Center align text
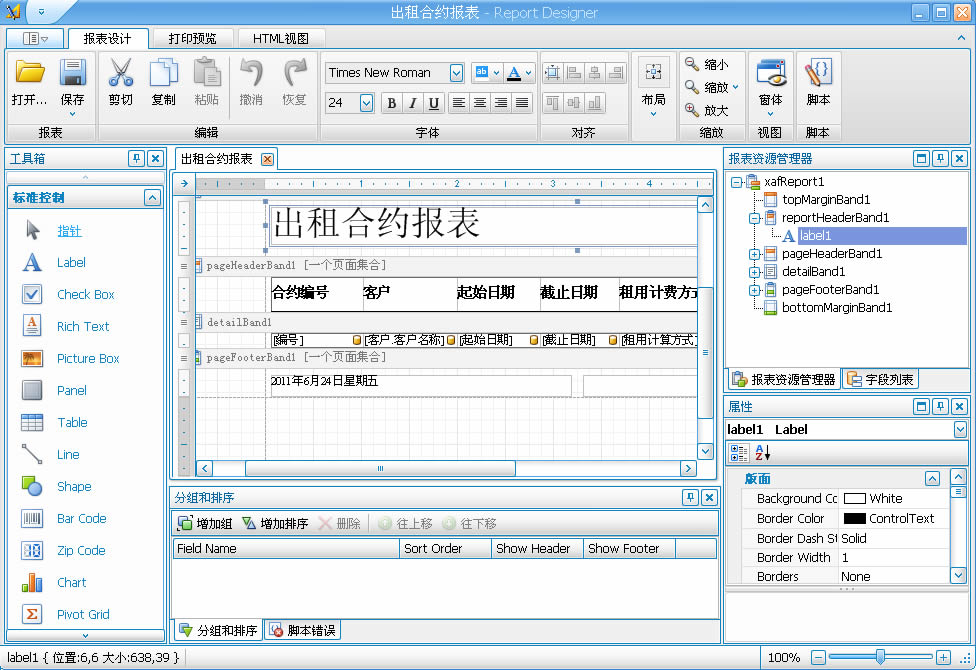Viewport: 976px width, 670px height. (x=480, y=103)
